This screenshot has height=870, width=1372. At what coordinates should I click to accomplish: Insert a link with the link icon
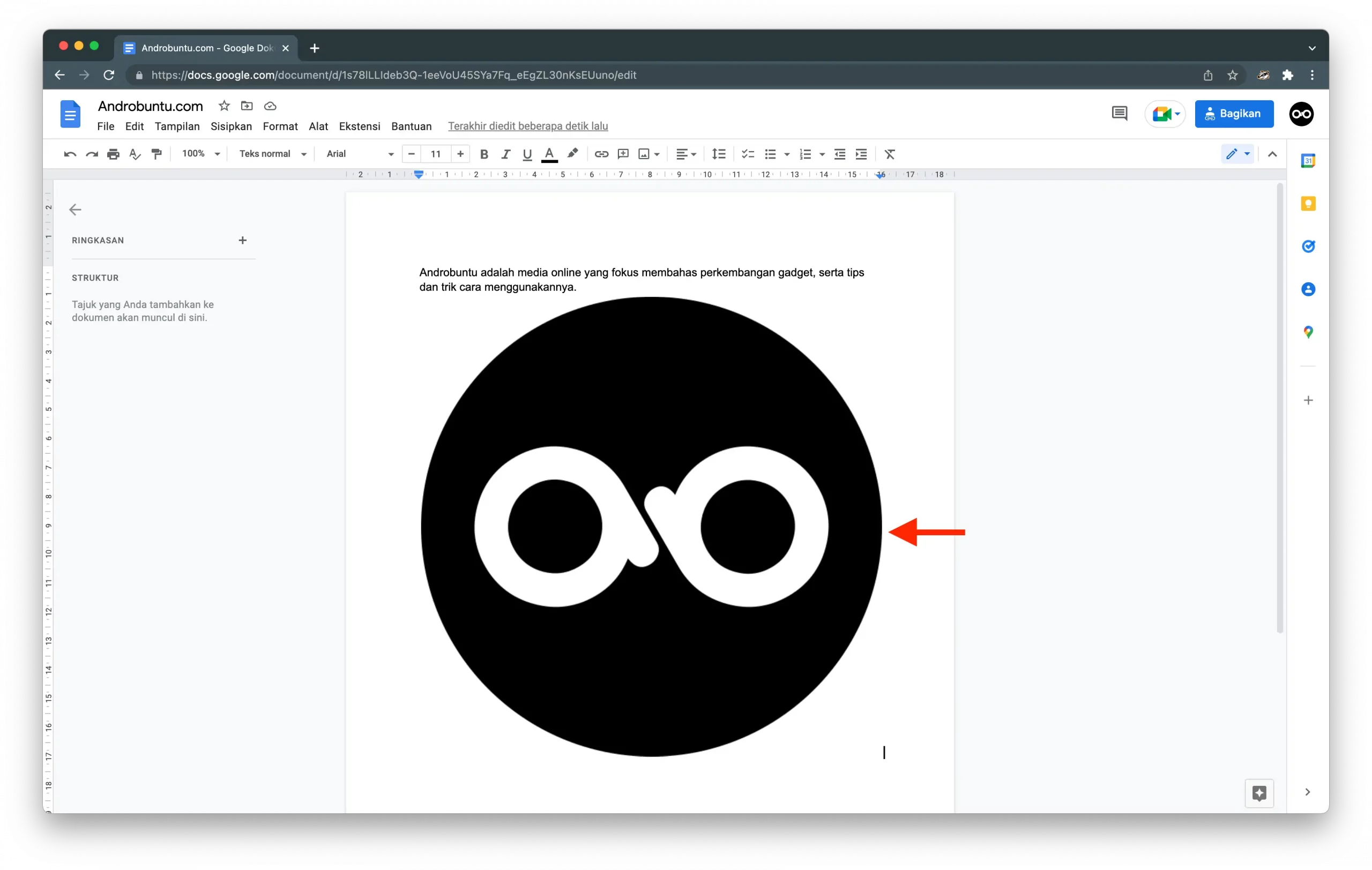(602, 154)
